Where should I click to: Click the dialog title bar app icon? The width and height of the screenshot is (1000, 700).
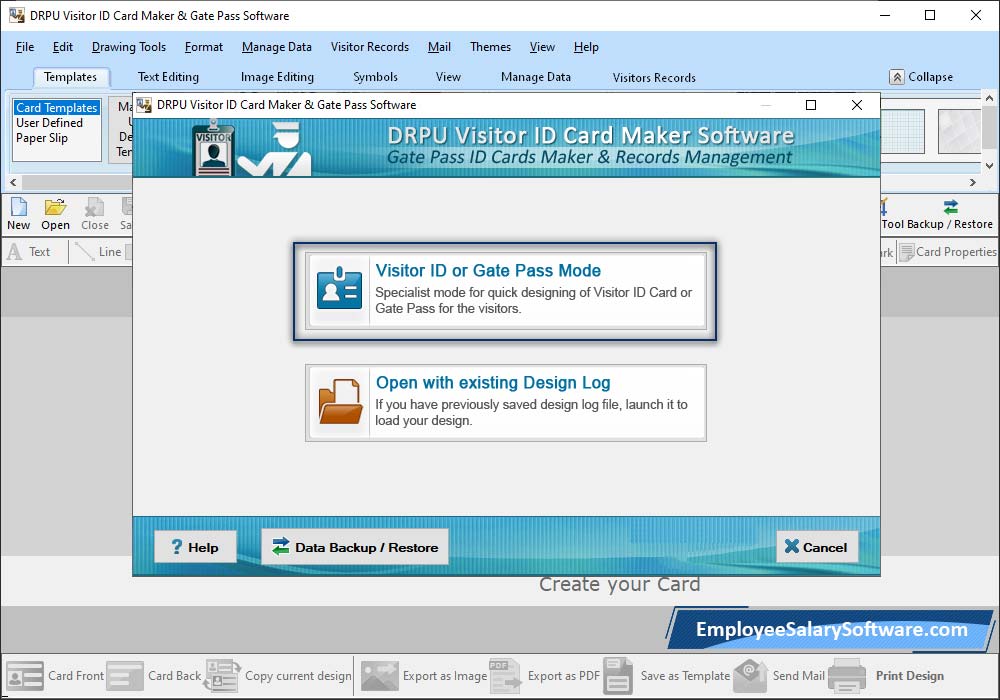pyautogui.click(x=145, y=105)
